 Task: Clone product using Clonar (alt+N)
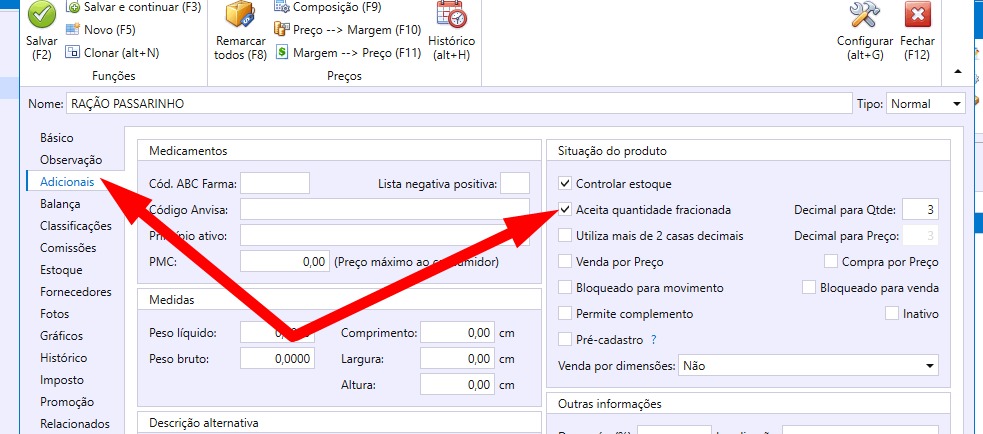[74, 52]
